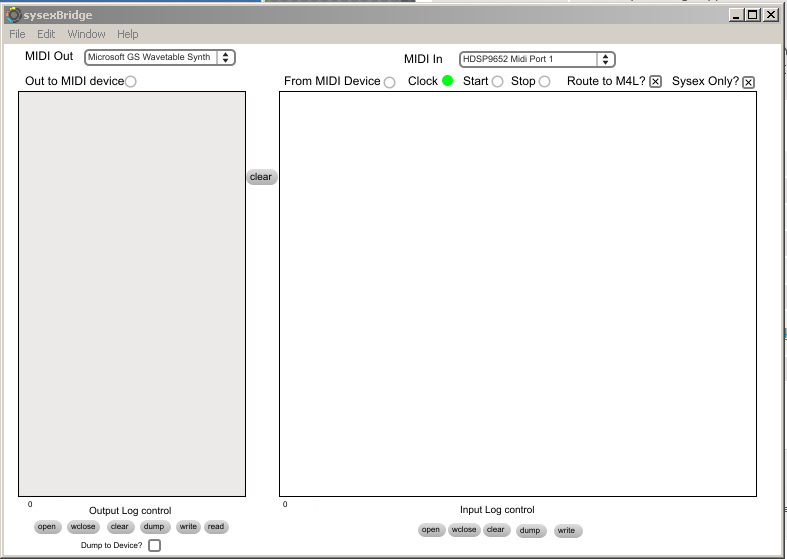Open the MIDI Out device dropdown
Image resolution: width=787 pixels, height=559 pixels.
(159, 58)
